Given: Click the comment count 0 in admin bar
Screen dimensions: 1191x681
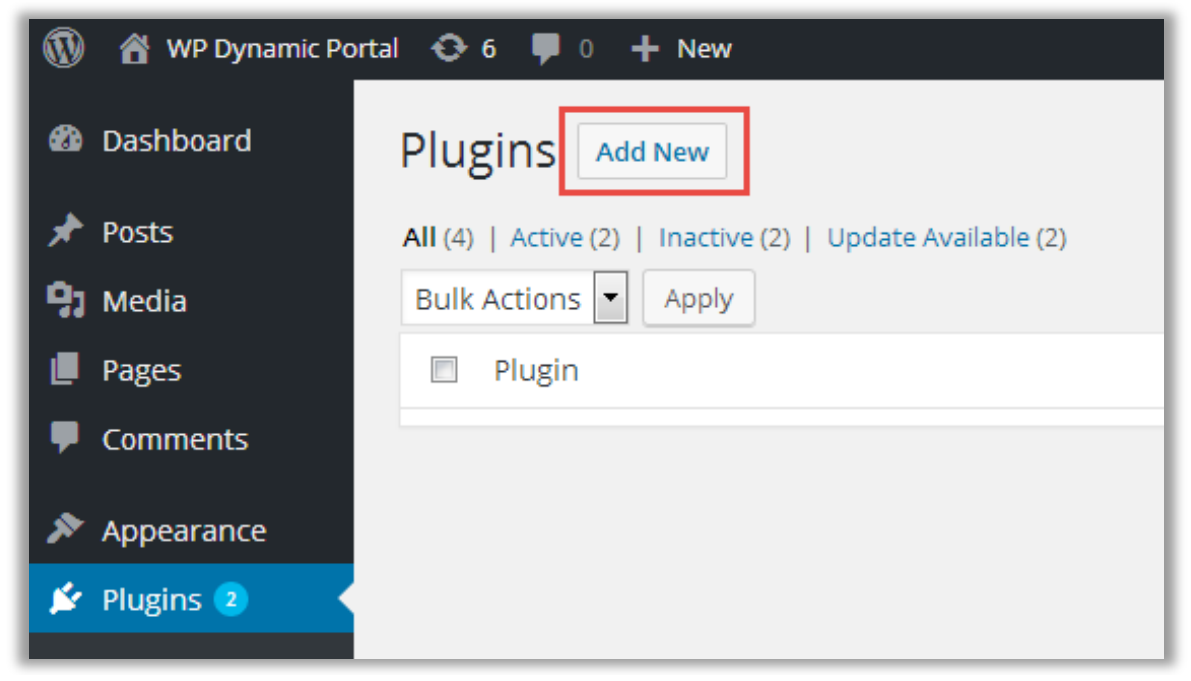Looking at the screenshot, I should click(x=586, y=49).
